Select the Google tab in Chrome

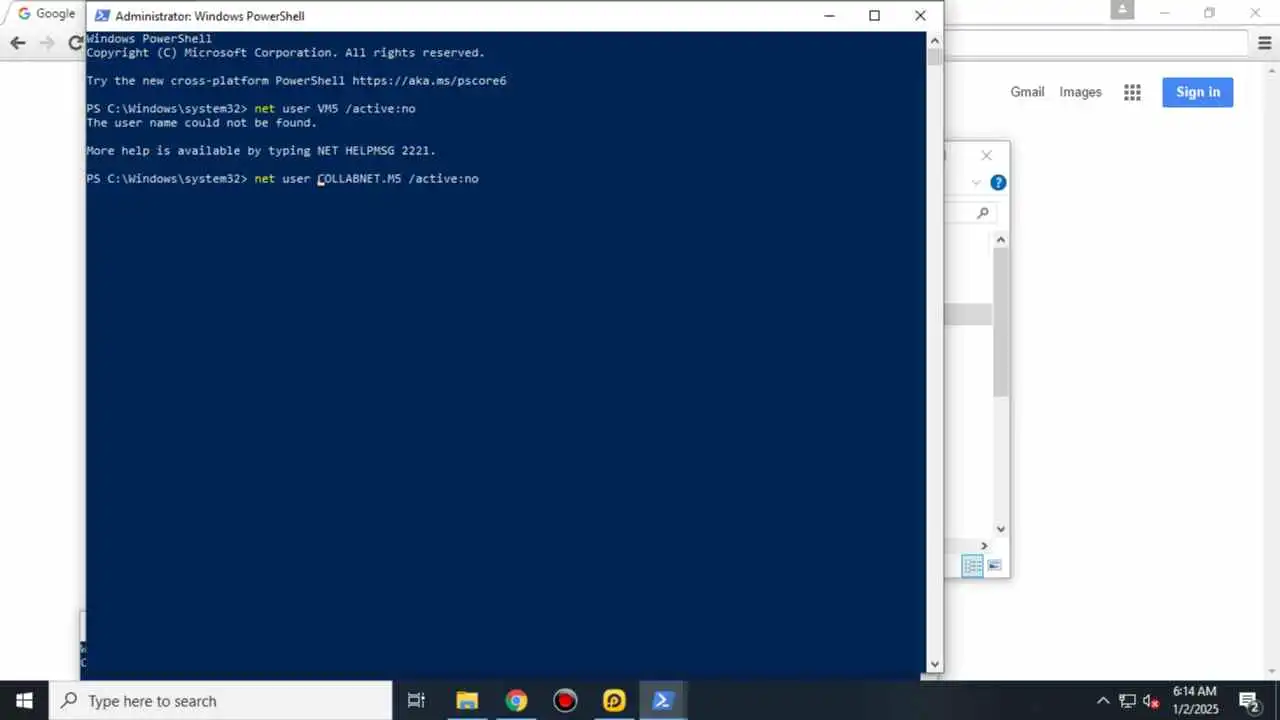(x=46, y=14)
